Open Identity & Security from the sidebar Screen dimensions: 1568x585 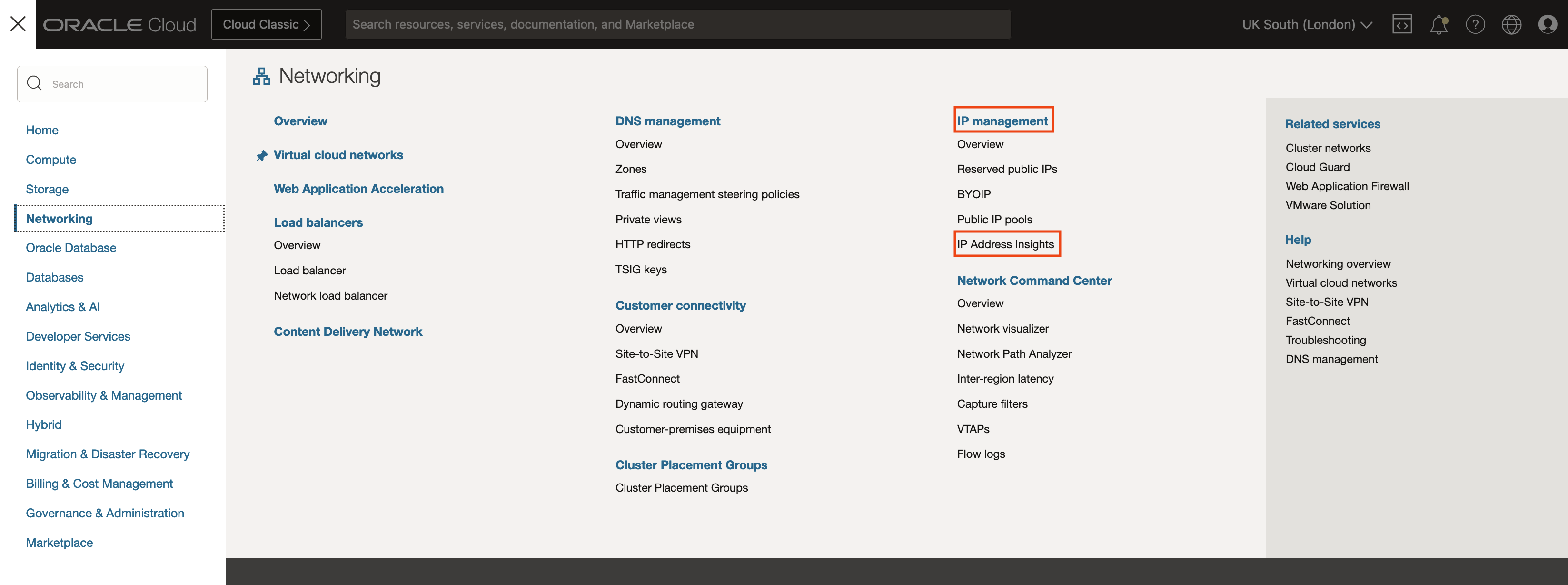[75, 366]
